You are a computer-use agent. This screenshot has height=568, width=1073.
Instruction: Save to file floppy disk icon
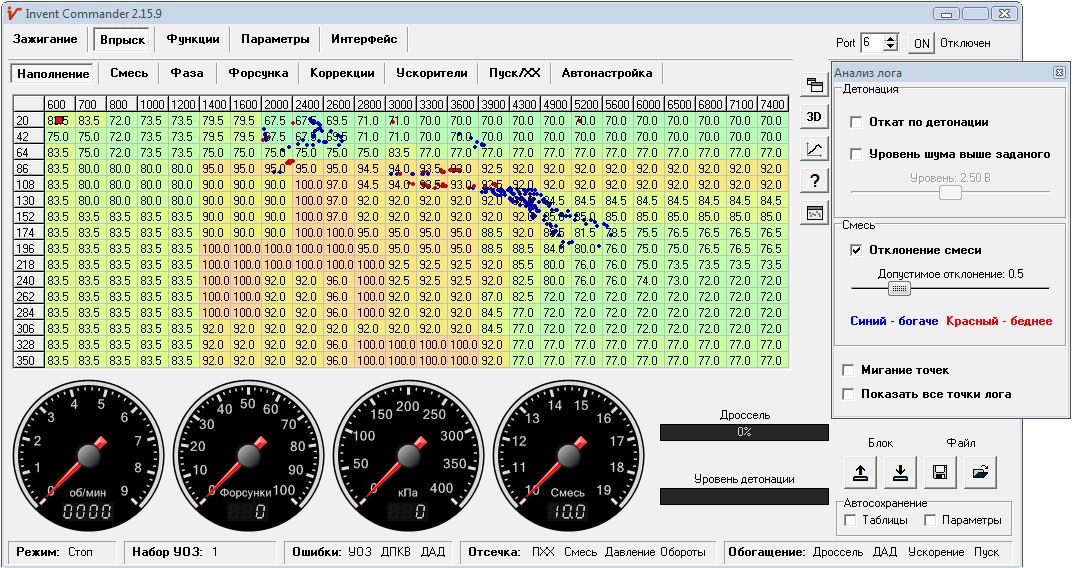pyautogui.click(x=940, y=472)
